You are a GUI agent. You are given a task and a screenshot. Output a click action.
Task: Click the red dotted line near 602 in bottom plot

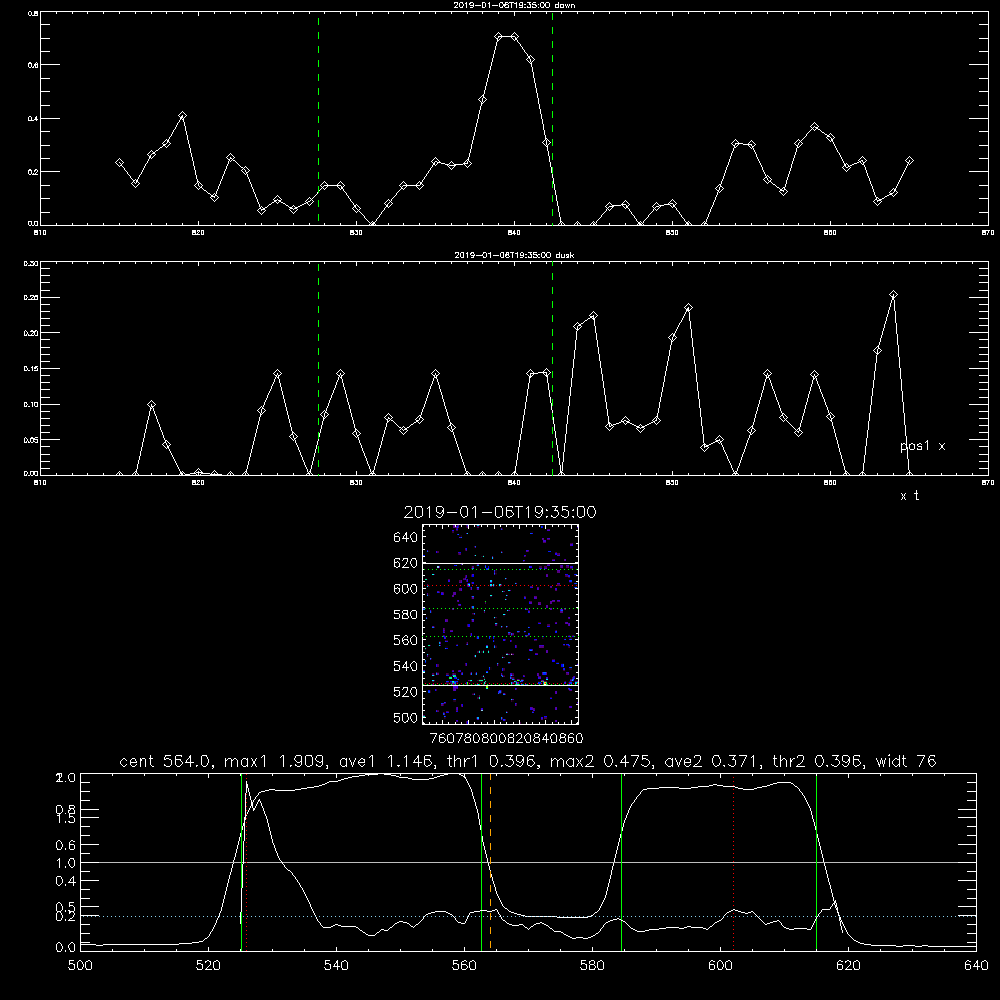733,861
